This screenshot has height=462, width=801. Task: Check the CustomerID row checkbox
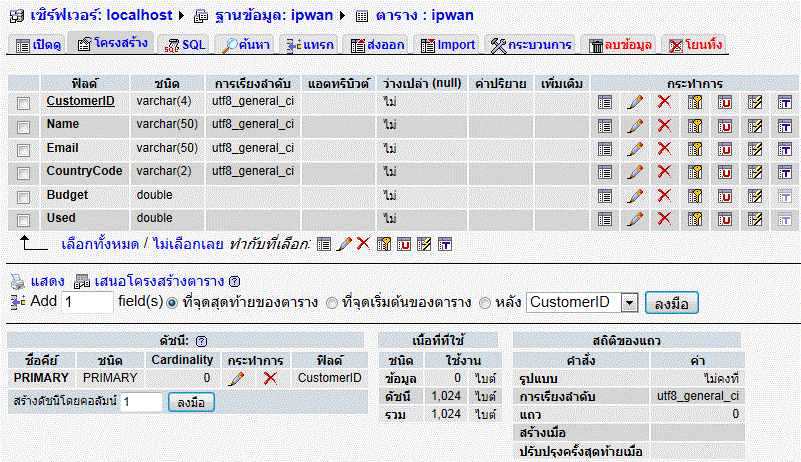[x=23, y=102]
